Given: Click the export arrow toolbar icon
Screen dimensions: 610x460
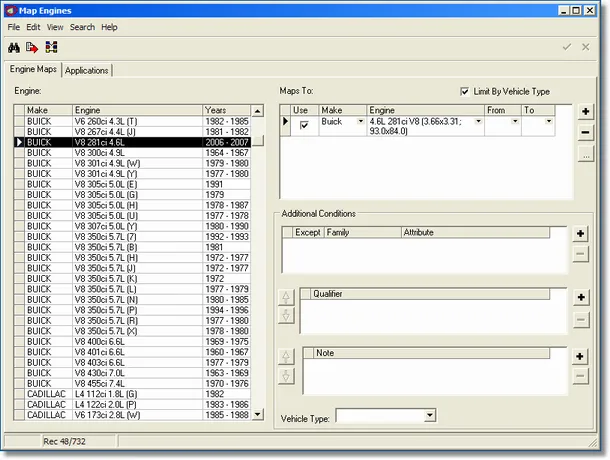Looking at the screenshot, I should [x=32, y=47].
